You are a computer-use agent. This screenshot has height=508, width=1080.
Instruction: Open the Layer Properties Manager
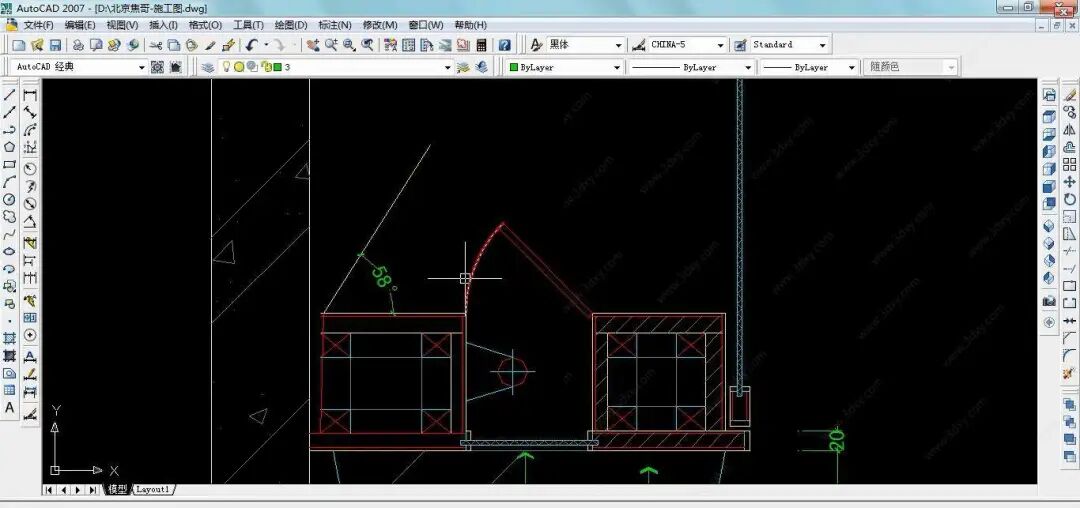tap(207, 67)
